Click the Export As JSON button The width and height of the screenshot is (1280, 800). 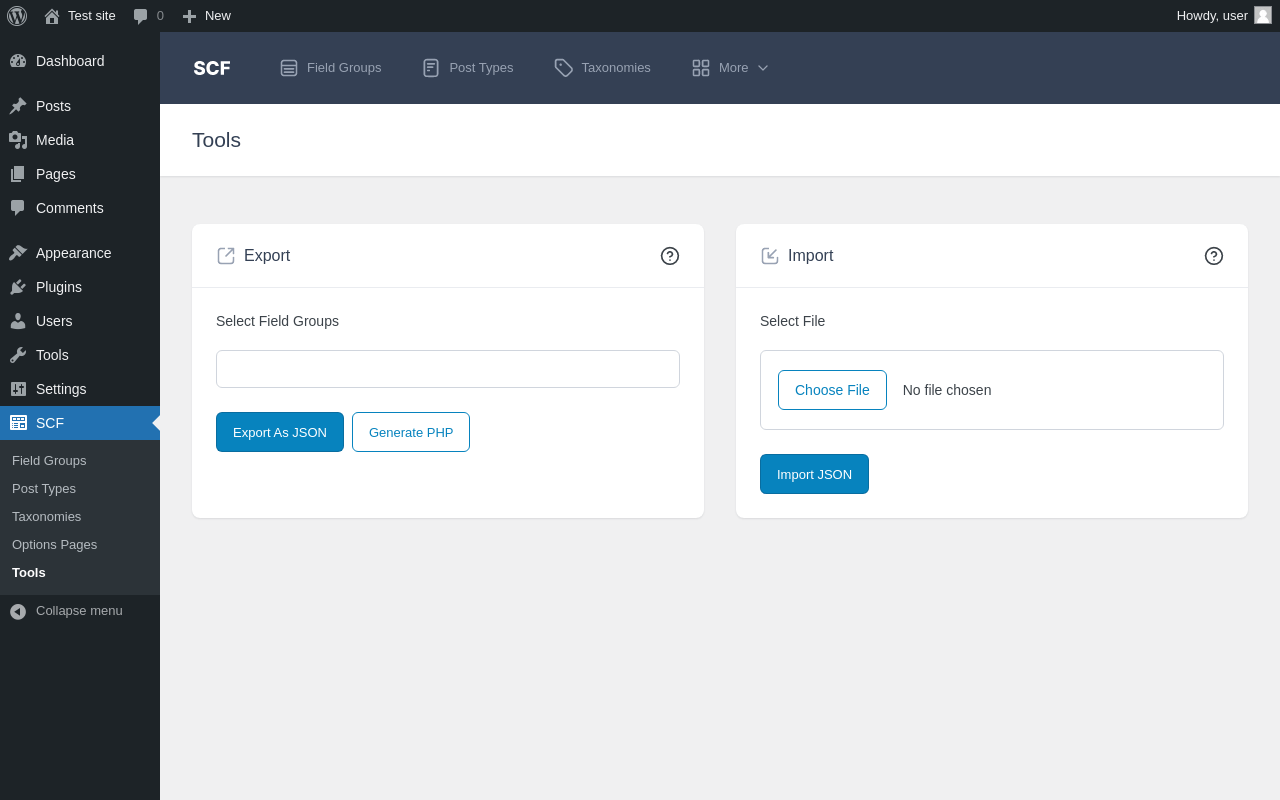[280, 432]
